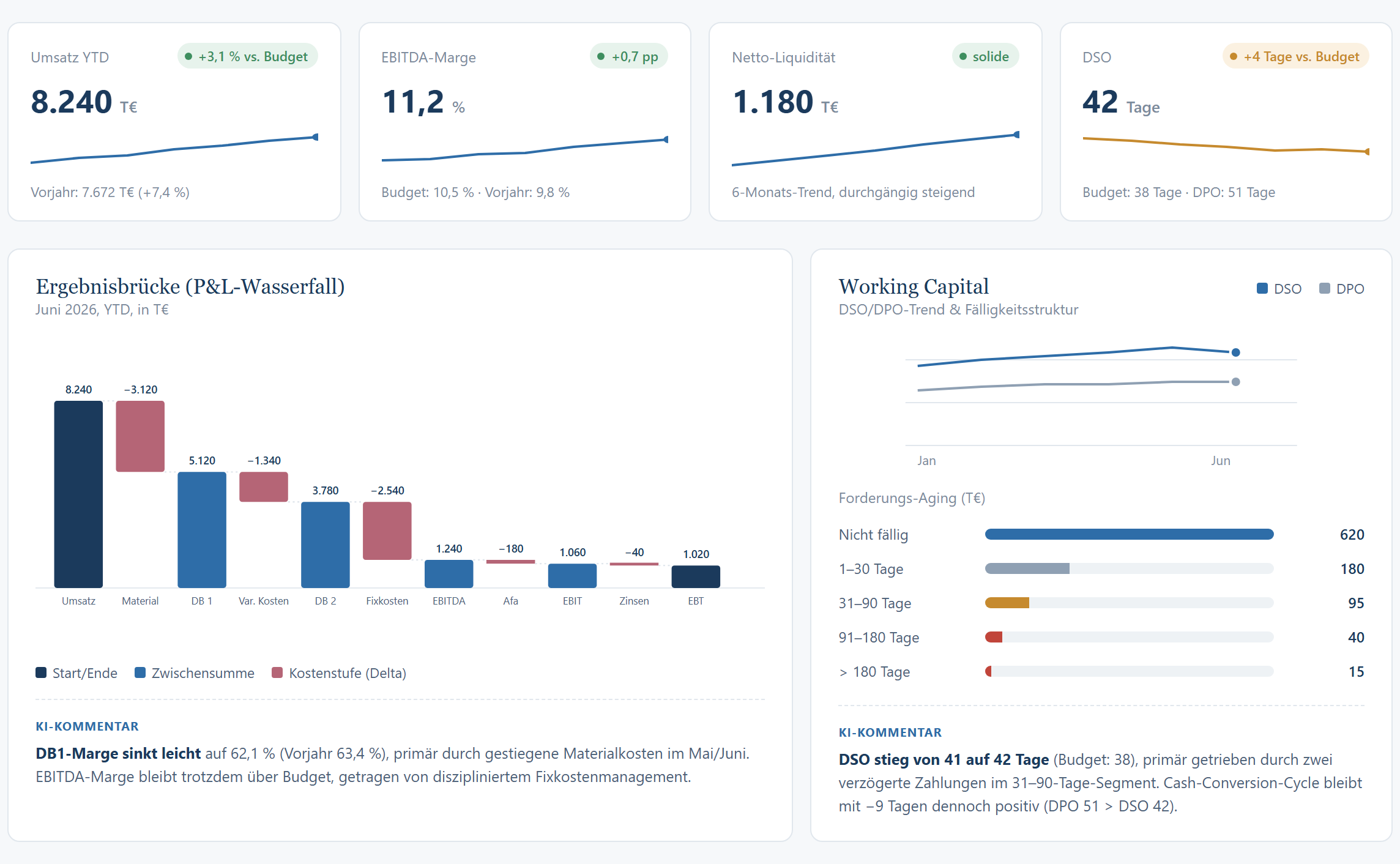1400x864 pixels.
Task: Click the Umsatz waterfall bar
Action: coord(78,494)
